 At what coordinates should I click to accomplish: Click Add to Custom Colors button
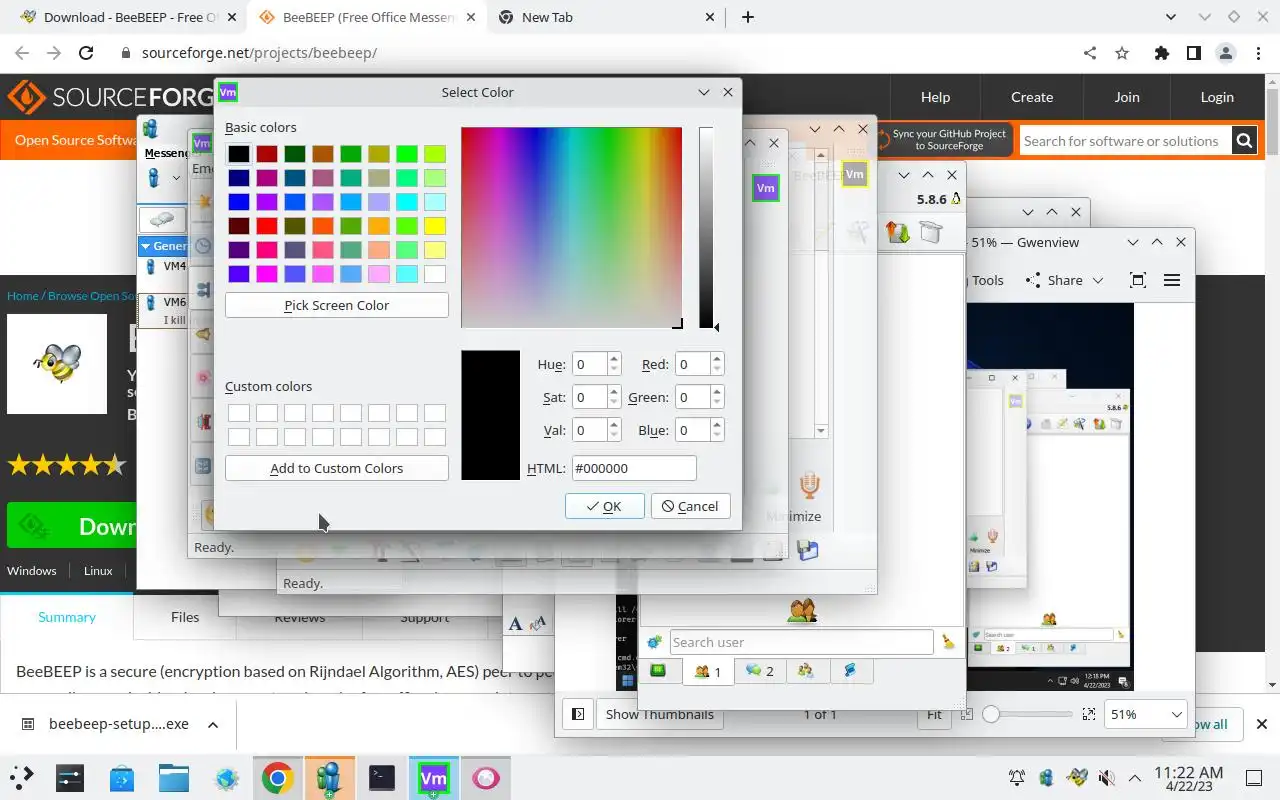(x=336, y=468)
